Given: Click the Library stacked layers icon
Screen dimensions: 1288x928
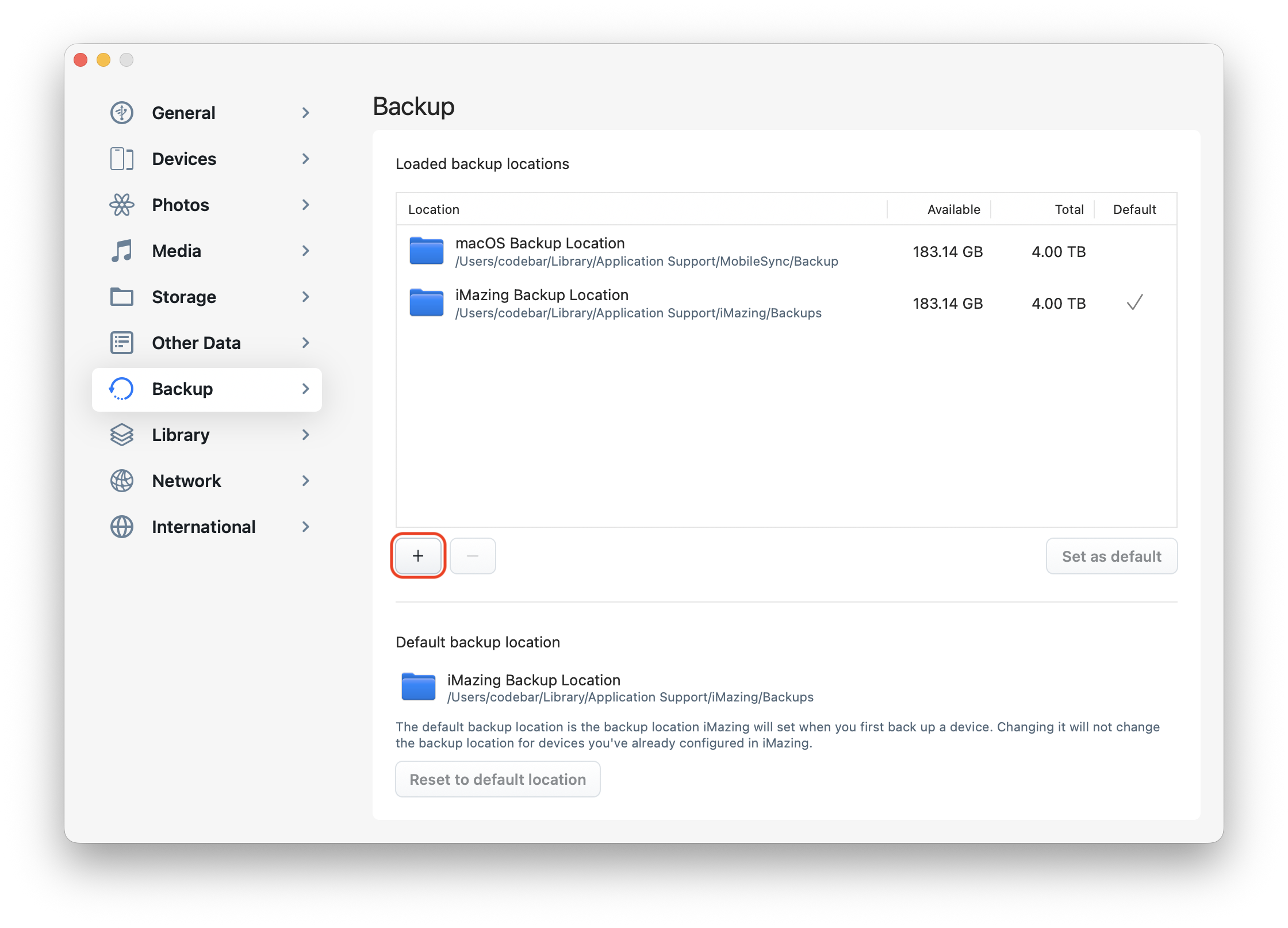Looking at the screenshot, I should click(121, 435).
